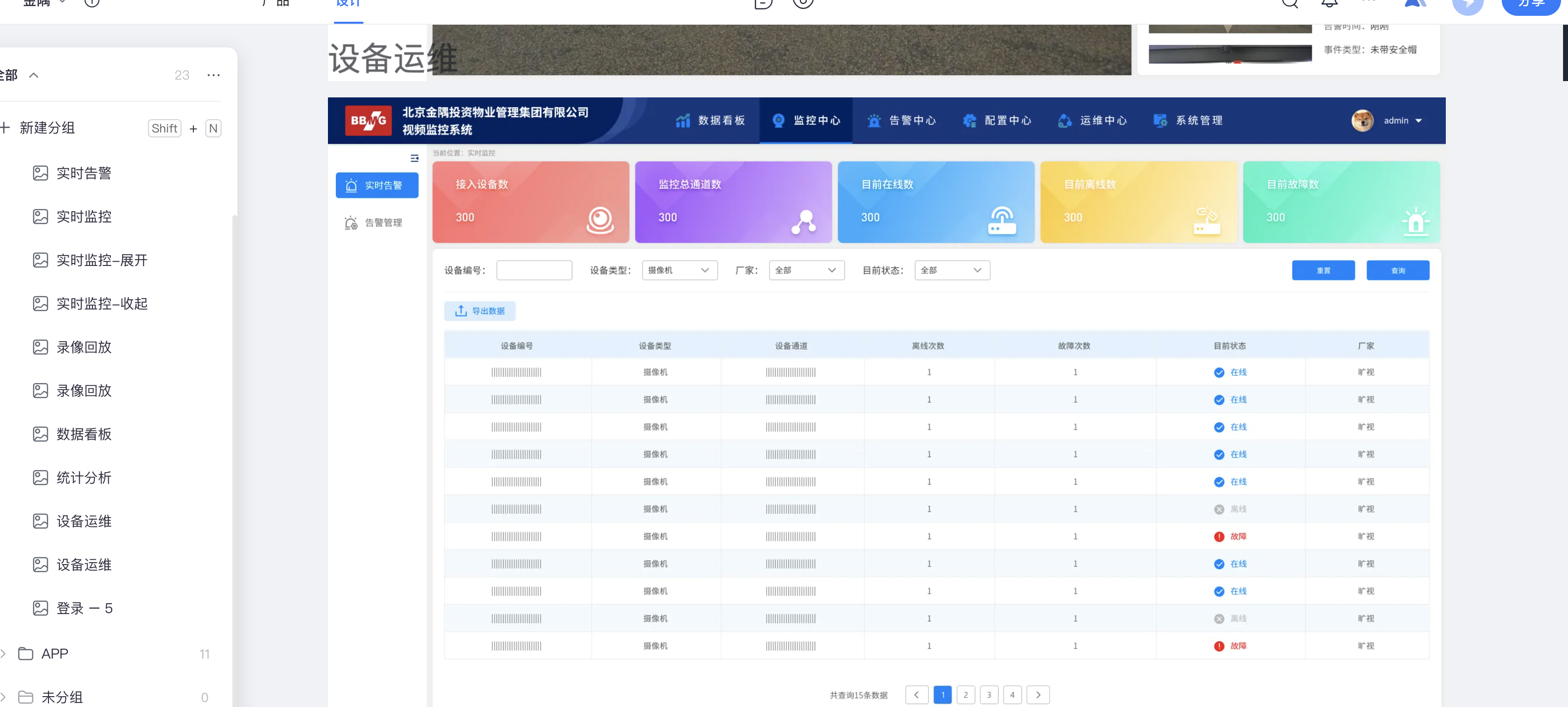Collapse the mockup sidebar with menu-fold icon

[415, 158]
